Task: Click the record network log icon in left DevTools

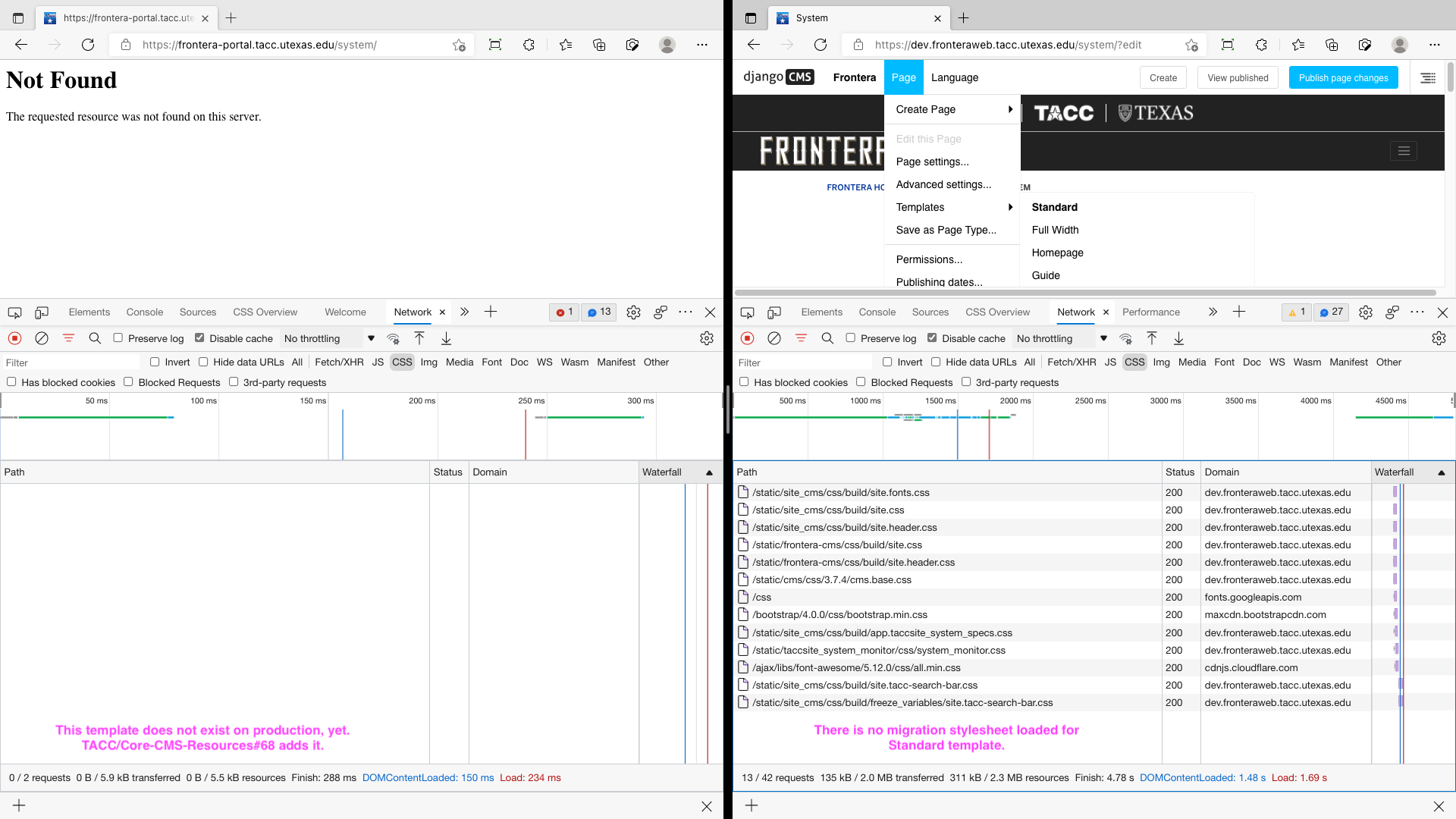Action: coord(14,338)
